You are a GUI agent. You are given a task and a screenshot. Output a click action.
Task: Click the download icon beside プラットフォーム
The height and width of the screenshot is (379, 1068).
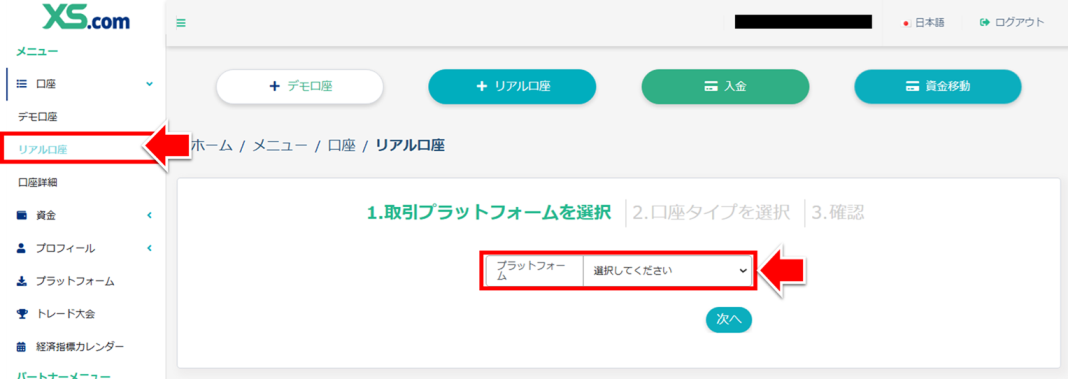21,281
